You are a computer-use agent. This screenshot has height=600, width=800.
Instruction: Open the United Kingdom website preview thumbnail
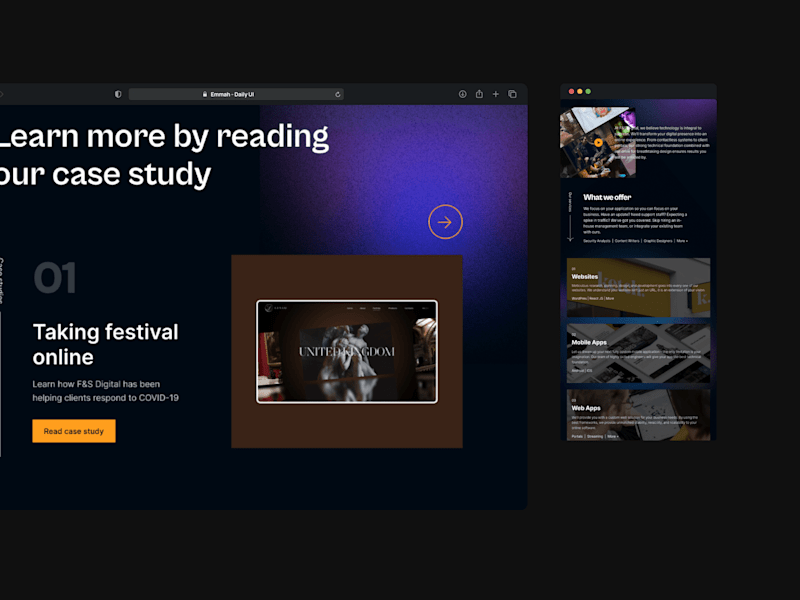point(347,352)
